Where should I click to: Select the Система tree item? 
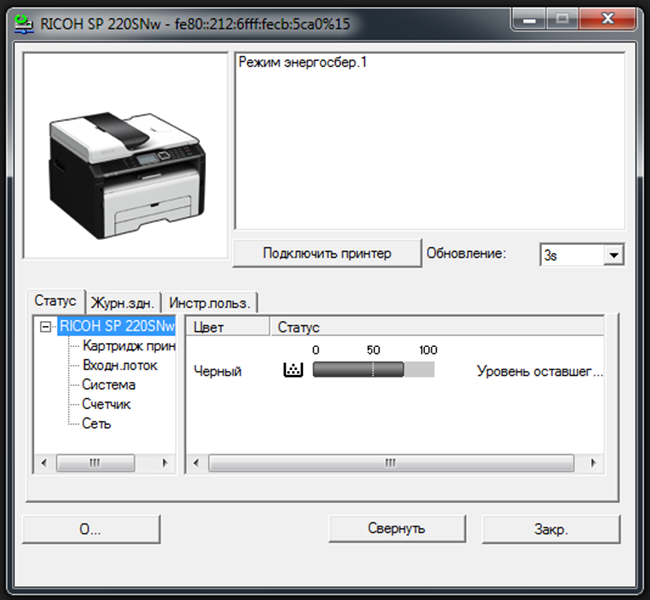tap(109, 385)
